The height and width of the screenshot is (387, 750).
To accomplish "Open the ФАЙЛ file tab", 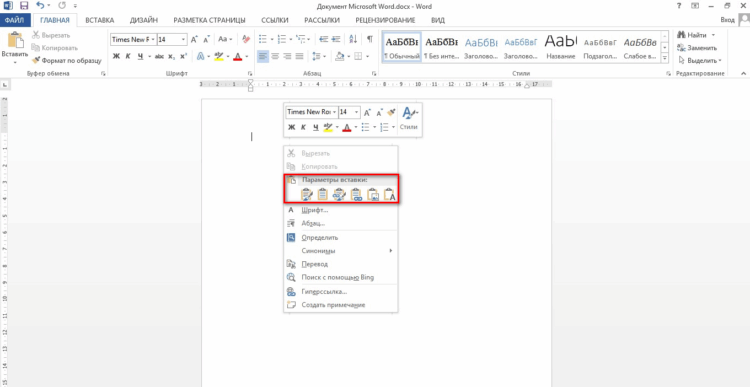I will coord(15,20).
